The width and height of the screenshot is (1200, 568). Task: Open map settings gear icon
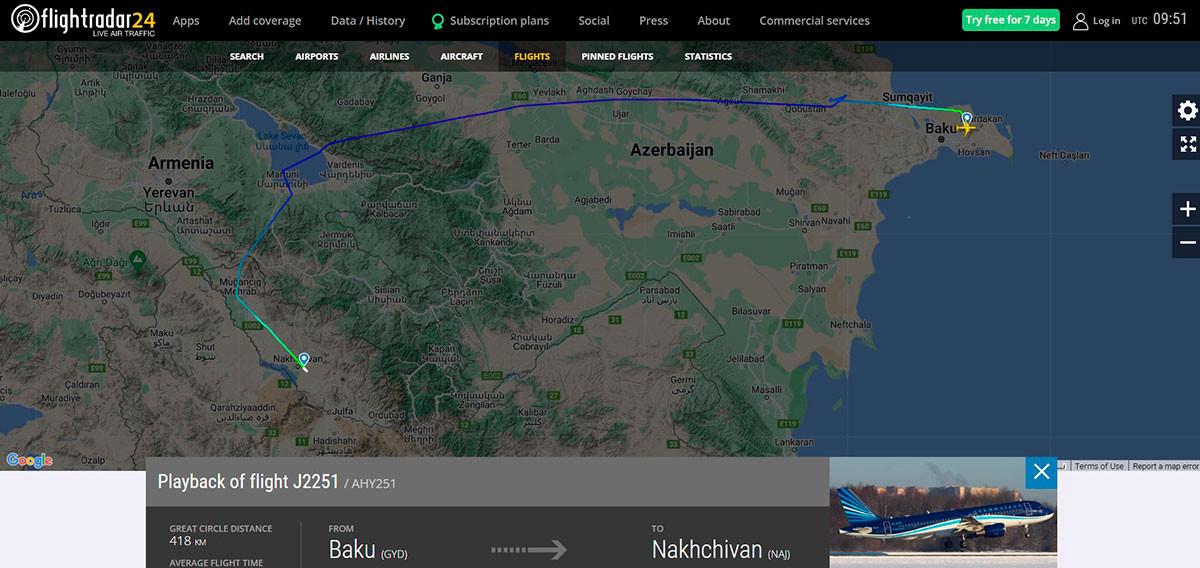1187,111
